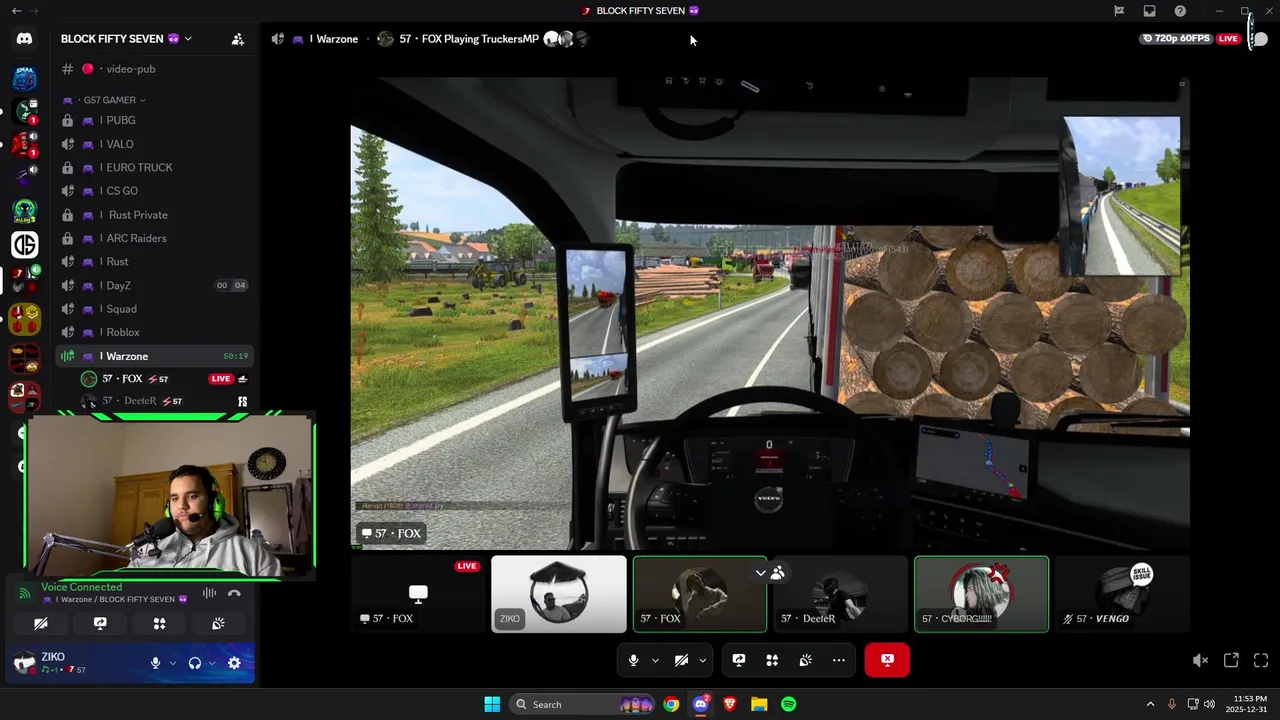This screenshot has width=1280, height=720.
Task: Open camera options arrow in call bar
Action: click(702, 660)
